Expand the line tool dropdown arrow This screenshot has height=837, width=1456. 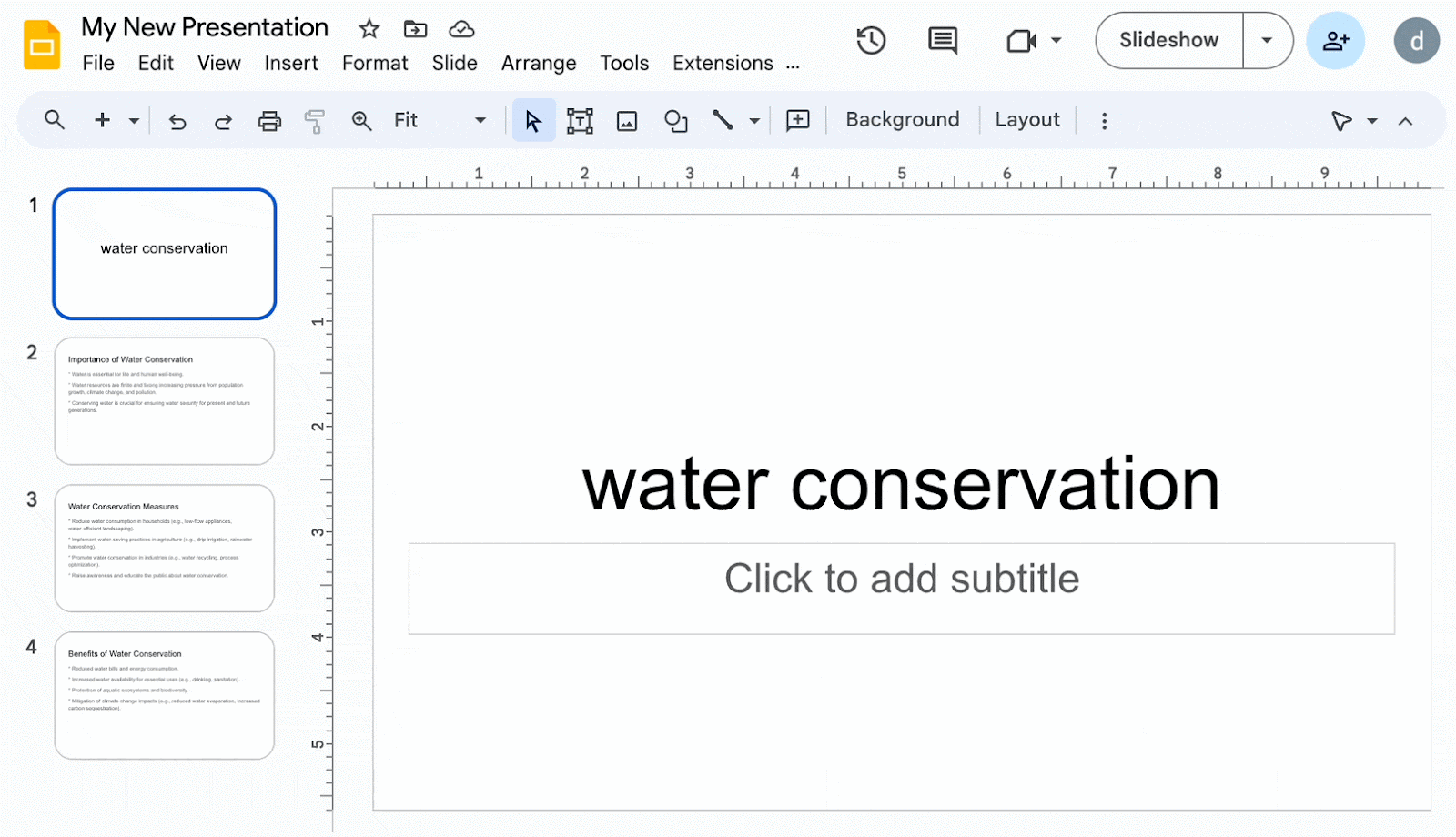point(754,121)
